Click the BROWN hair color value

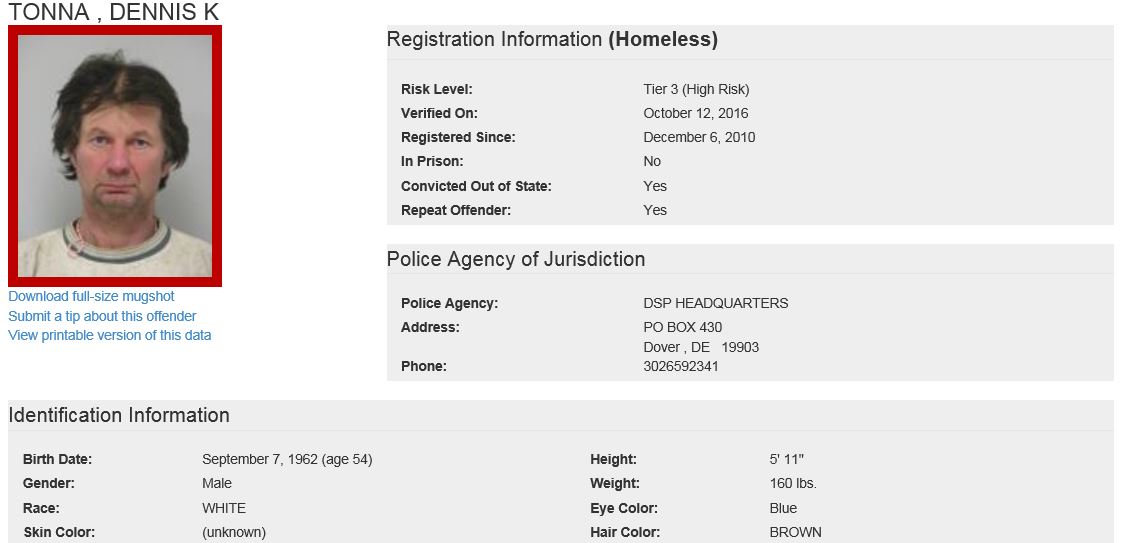click(795, 532)
